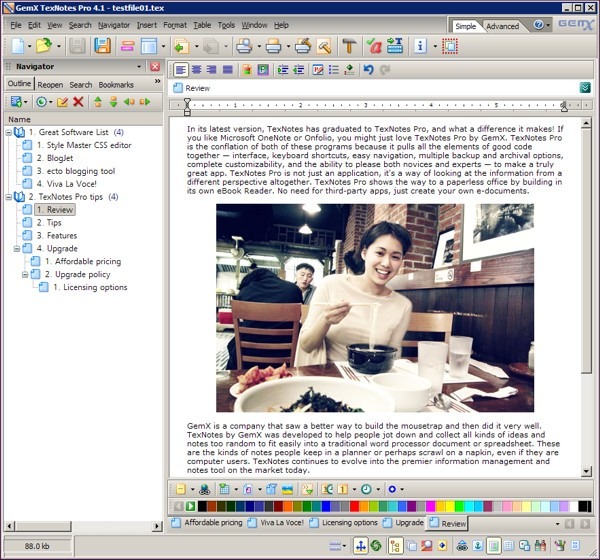The height and width of the screenshot is (560, 600).
Task: Switch to the Viva La Voce! document tab
Action: (x=276, y=522)
